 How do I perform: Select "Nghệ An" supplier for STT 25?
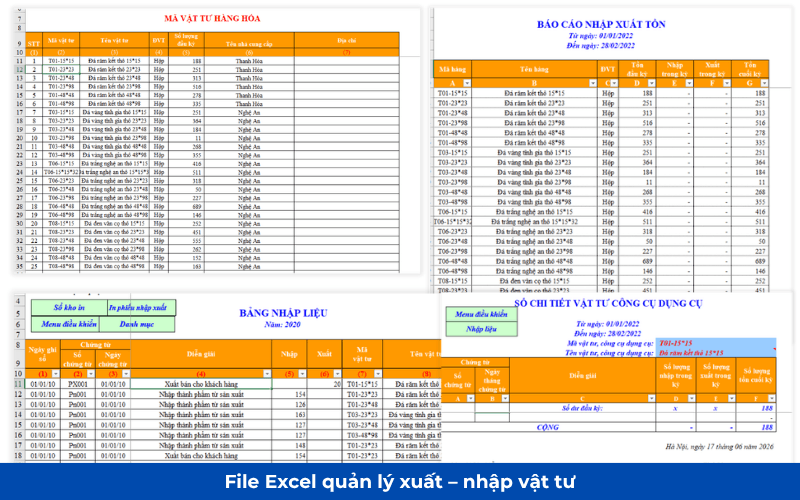coord(249,266)
